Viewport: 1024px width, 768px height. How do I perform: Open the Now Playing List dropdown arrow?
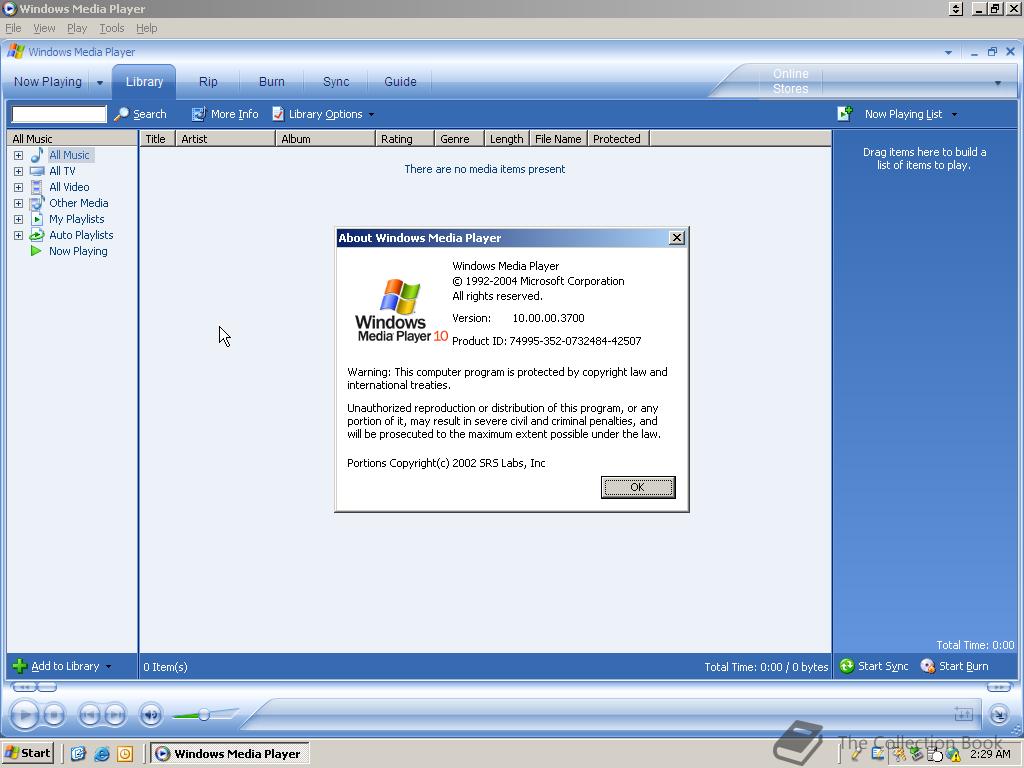[954, 115]
